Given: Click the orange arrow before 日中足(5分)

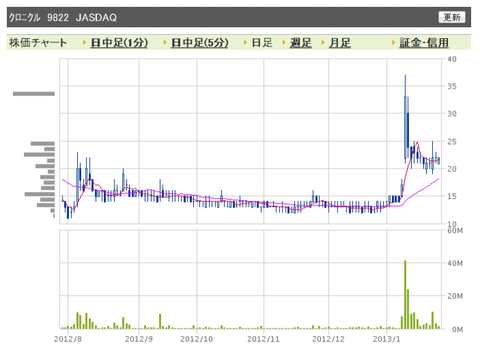Looking at the screenshot, I should (165, 43).
